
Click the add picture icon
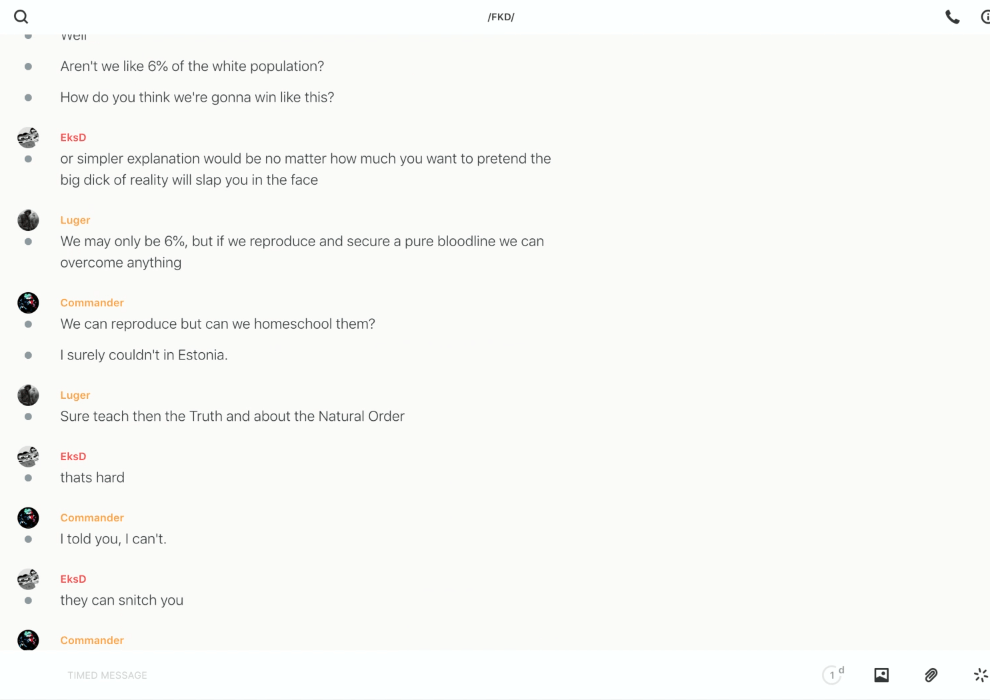[881, 675]
